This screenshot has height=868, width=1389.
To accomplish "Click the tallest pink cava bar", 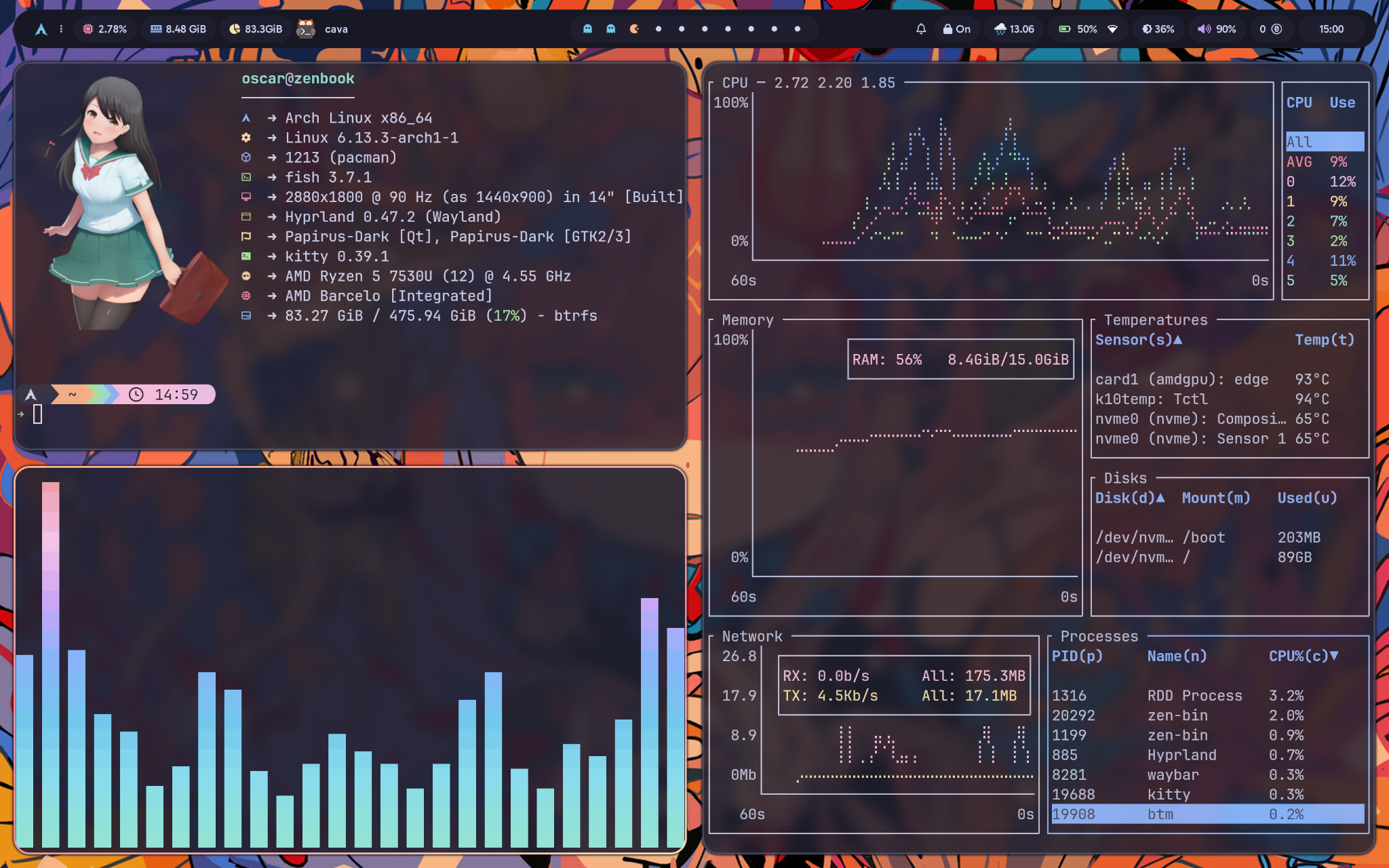I will tap(51, 665).
